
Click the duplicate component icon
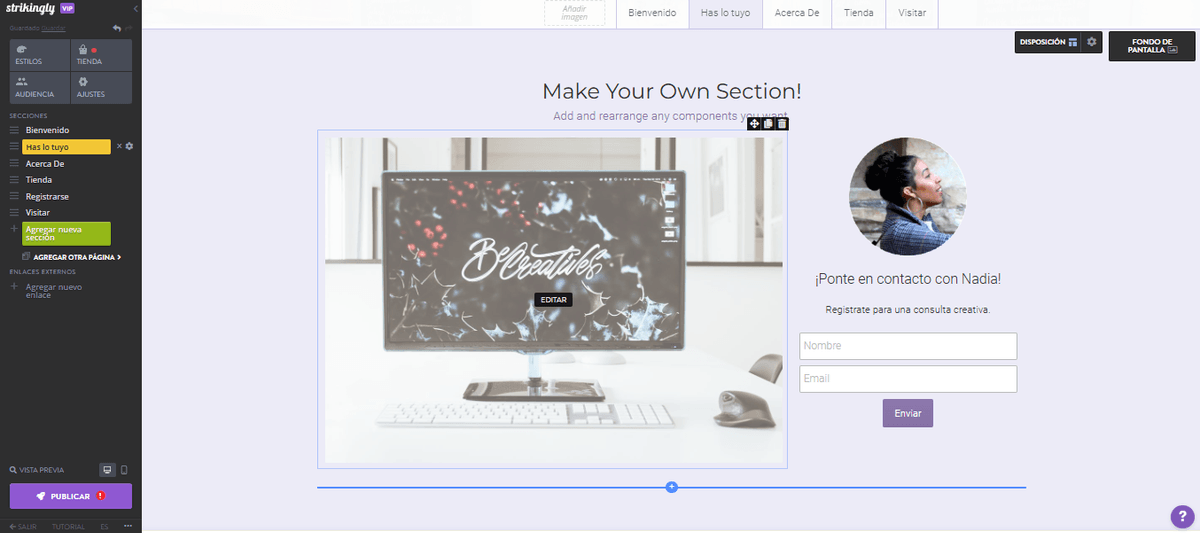click(x=768, y=123)
